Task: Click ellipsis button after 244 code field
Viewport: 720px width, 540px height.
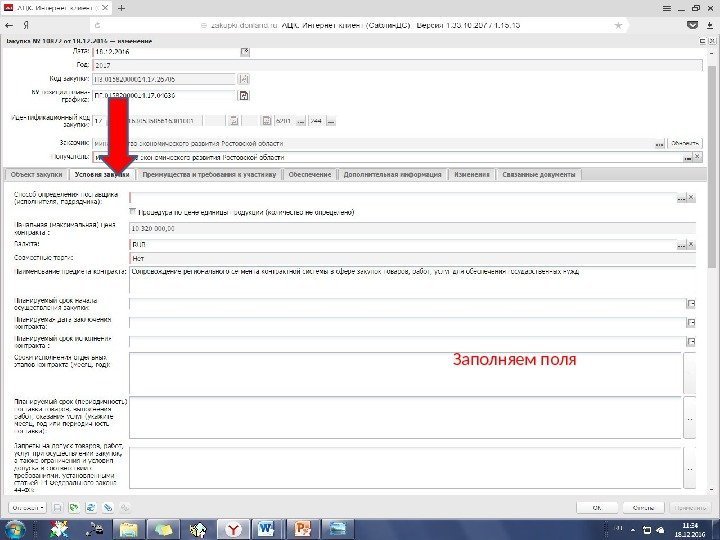Action: pyautogui.click(x=331, y=121)
